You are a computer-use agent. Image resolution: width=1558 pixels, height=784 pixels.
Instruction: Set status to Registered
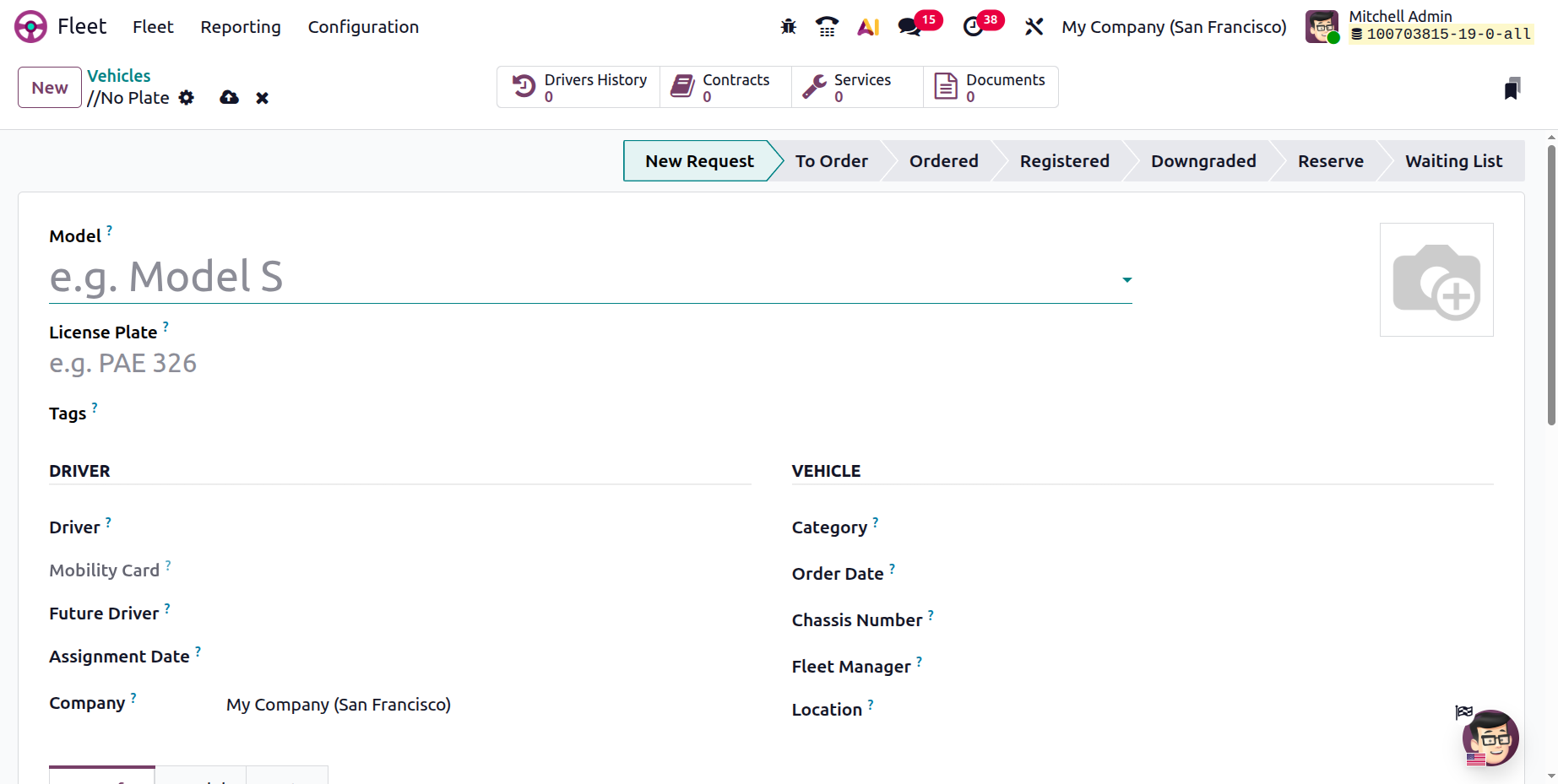point(1064,161)
